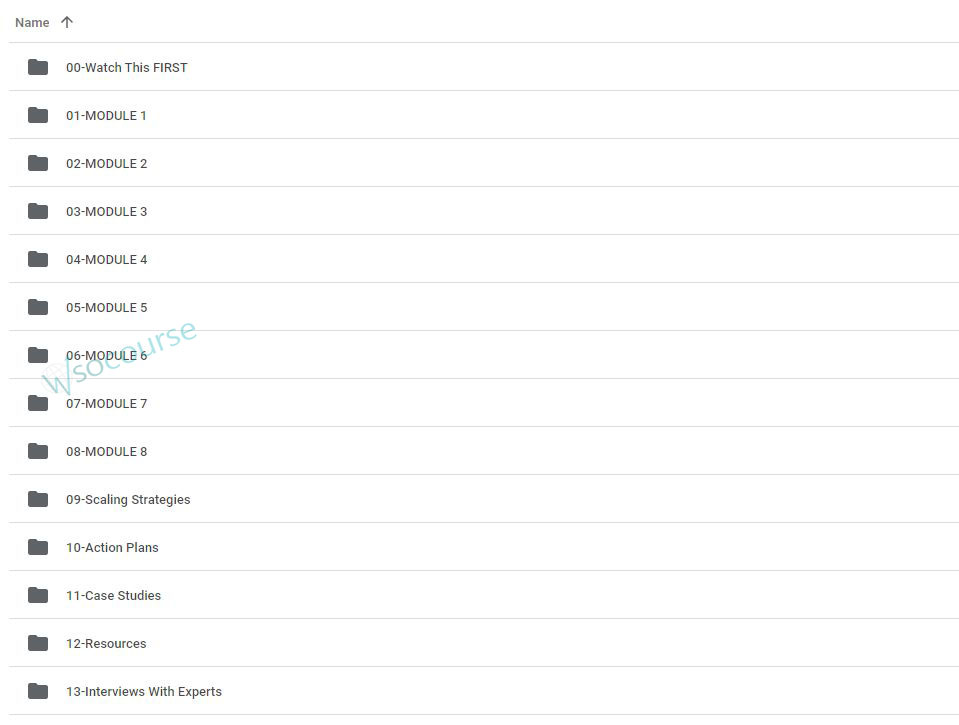The height and width of the screenshot is (725, 959).
Task: Select the 09-Scaling Strategies folder name
Action: 128,500
